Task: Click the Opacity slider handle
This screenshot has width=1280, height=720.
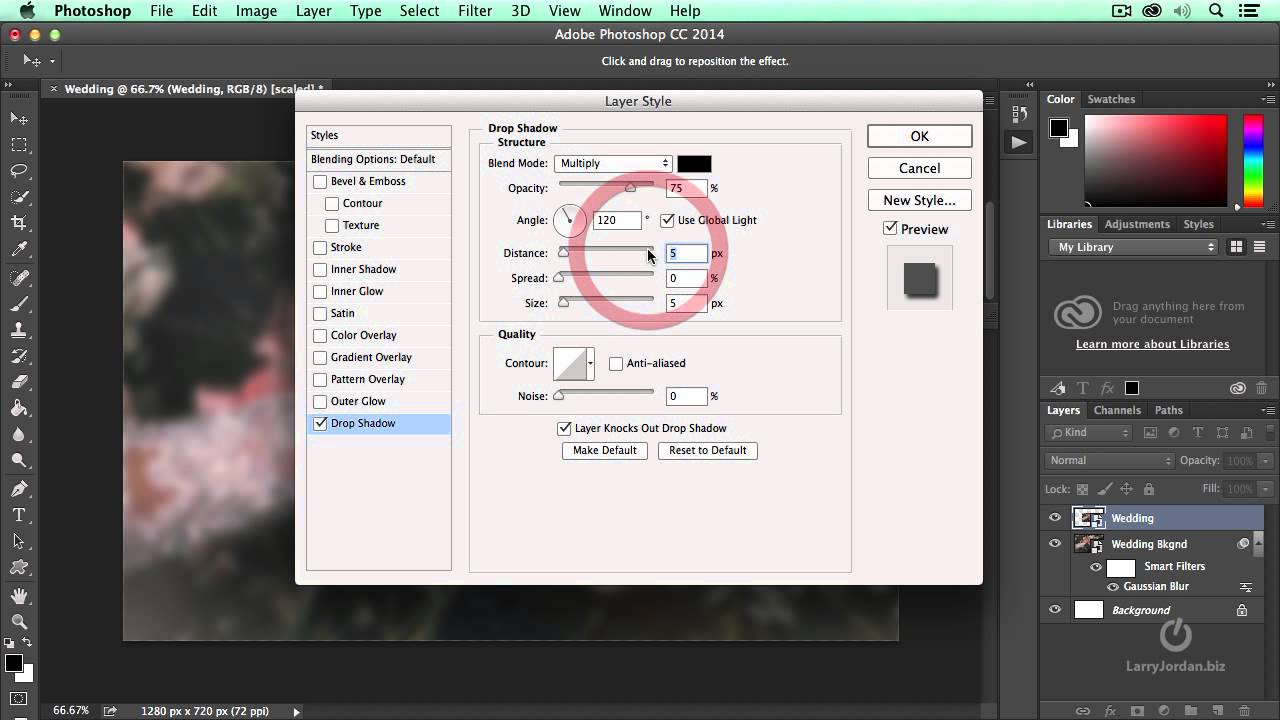Action: pos(630,188)
